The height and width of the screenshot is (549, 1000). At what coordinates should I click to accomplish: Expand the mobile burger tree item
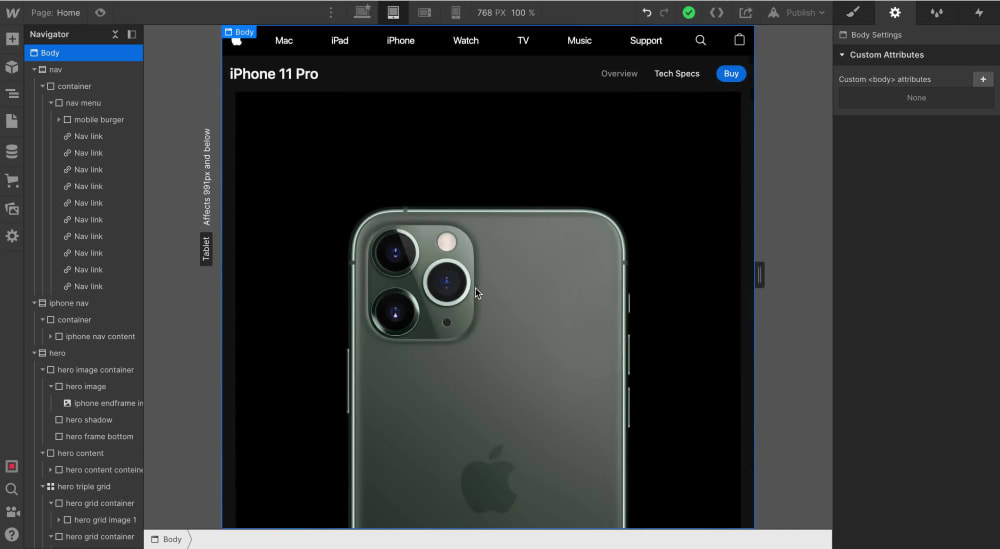click(59, 119)
